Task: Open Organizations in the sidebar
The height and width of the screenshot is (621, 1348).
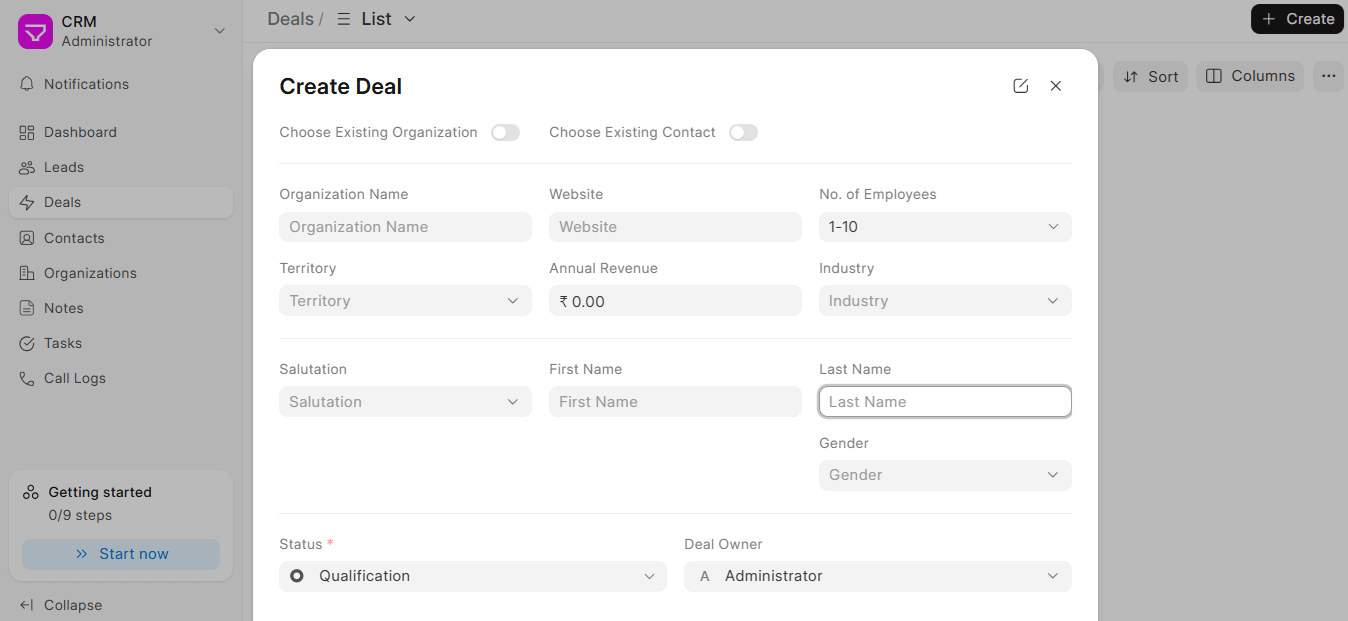Action: [x=90, y=273]
